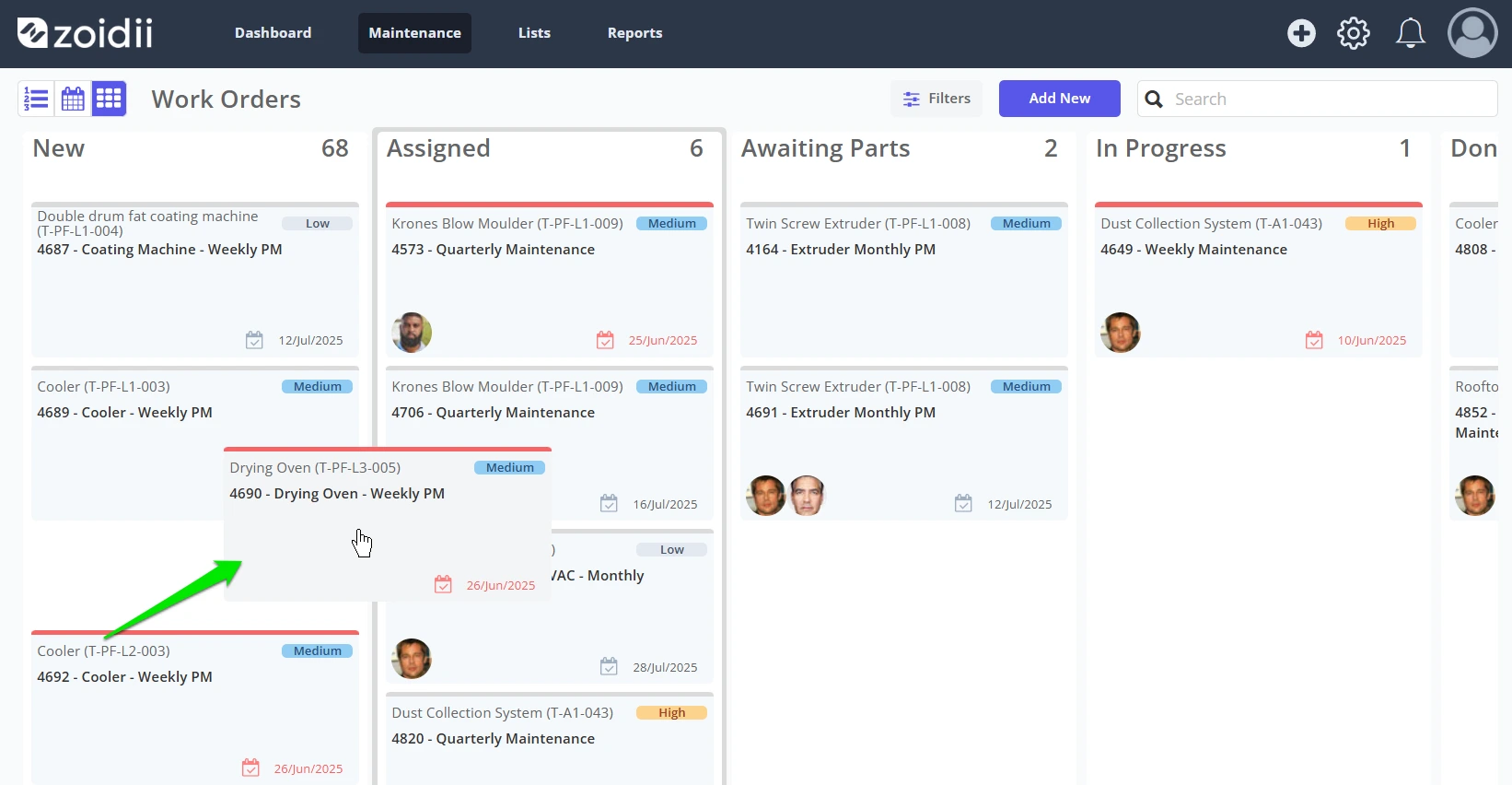Open work order 4706 Quarterly Maintenance
This screenshot has height=785, width=1512.
click(493, 413)
